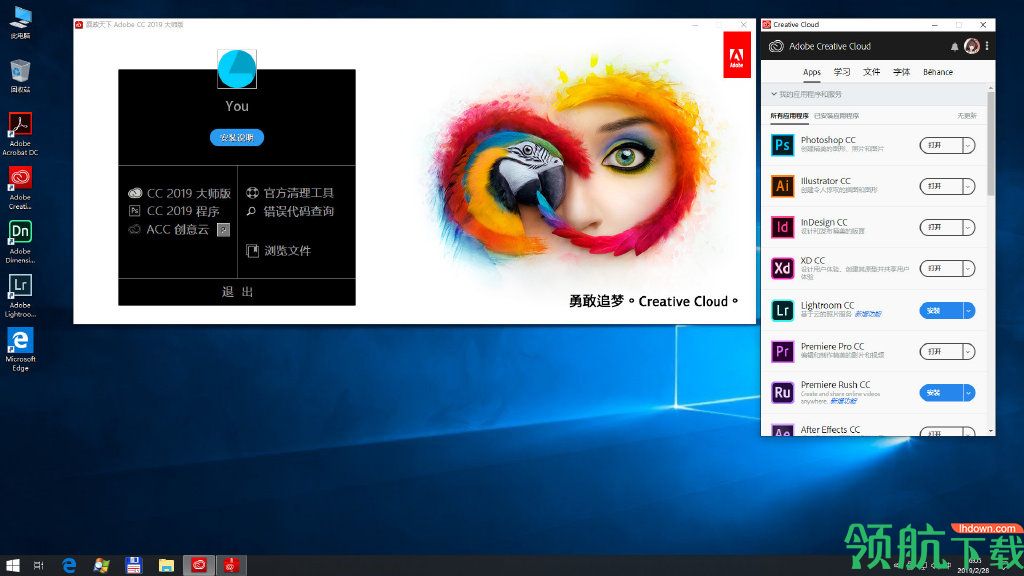Click the blue 安装说明 button
Viewport: 1024px width, 576px height.
coord(236,137)
